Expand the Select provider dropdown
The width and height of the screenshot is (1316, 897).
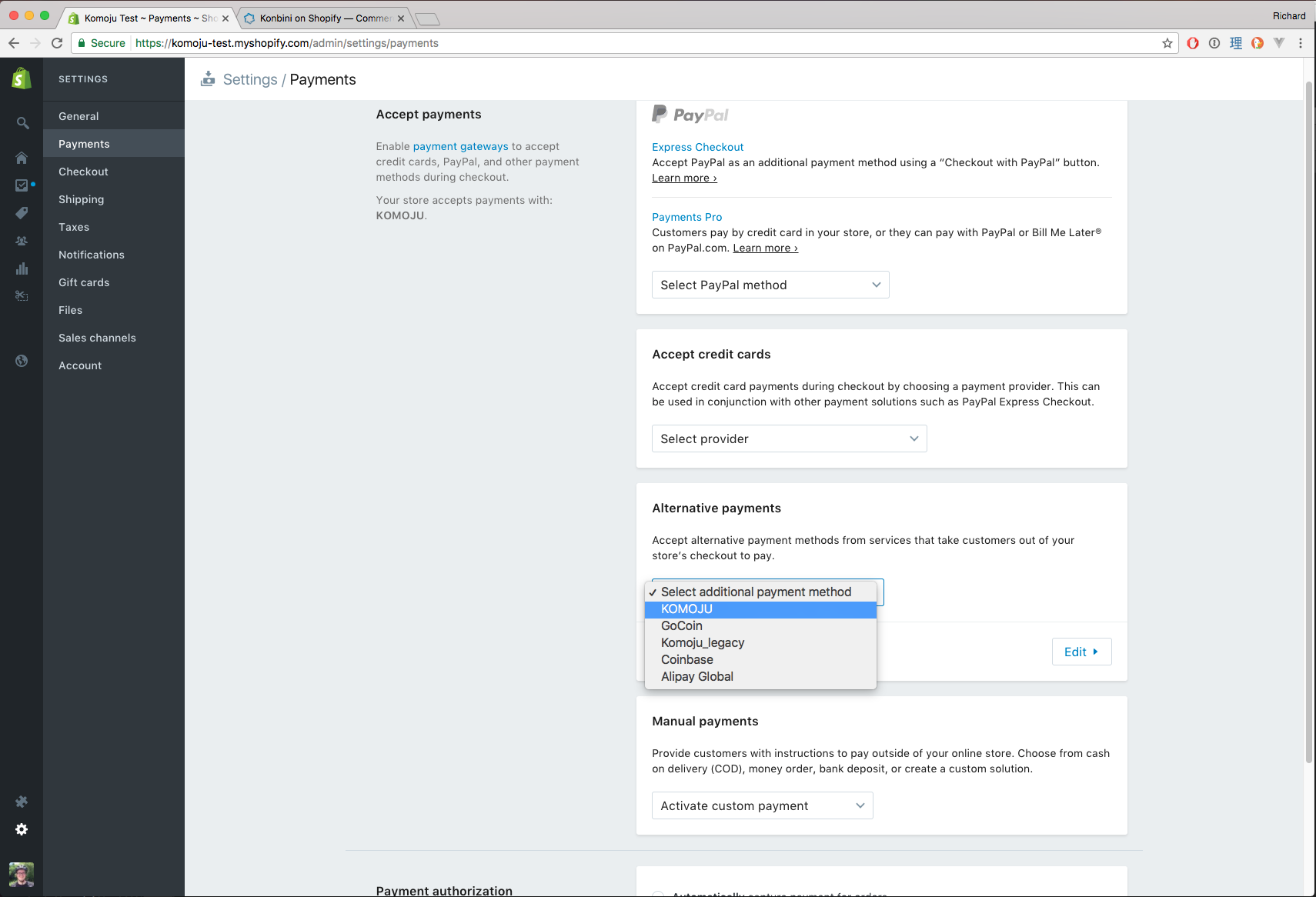click(789, 438)
